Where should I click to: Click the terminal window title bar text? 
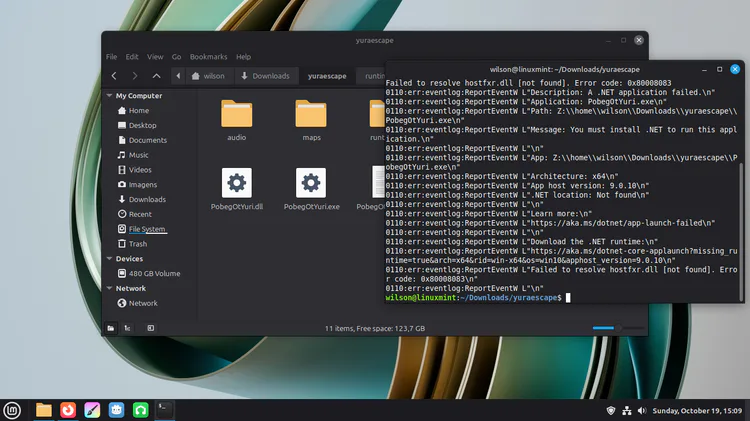click(564, 69)
